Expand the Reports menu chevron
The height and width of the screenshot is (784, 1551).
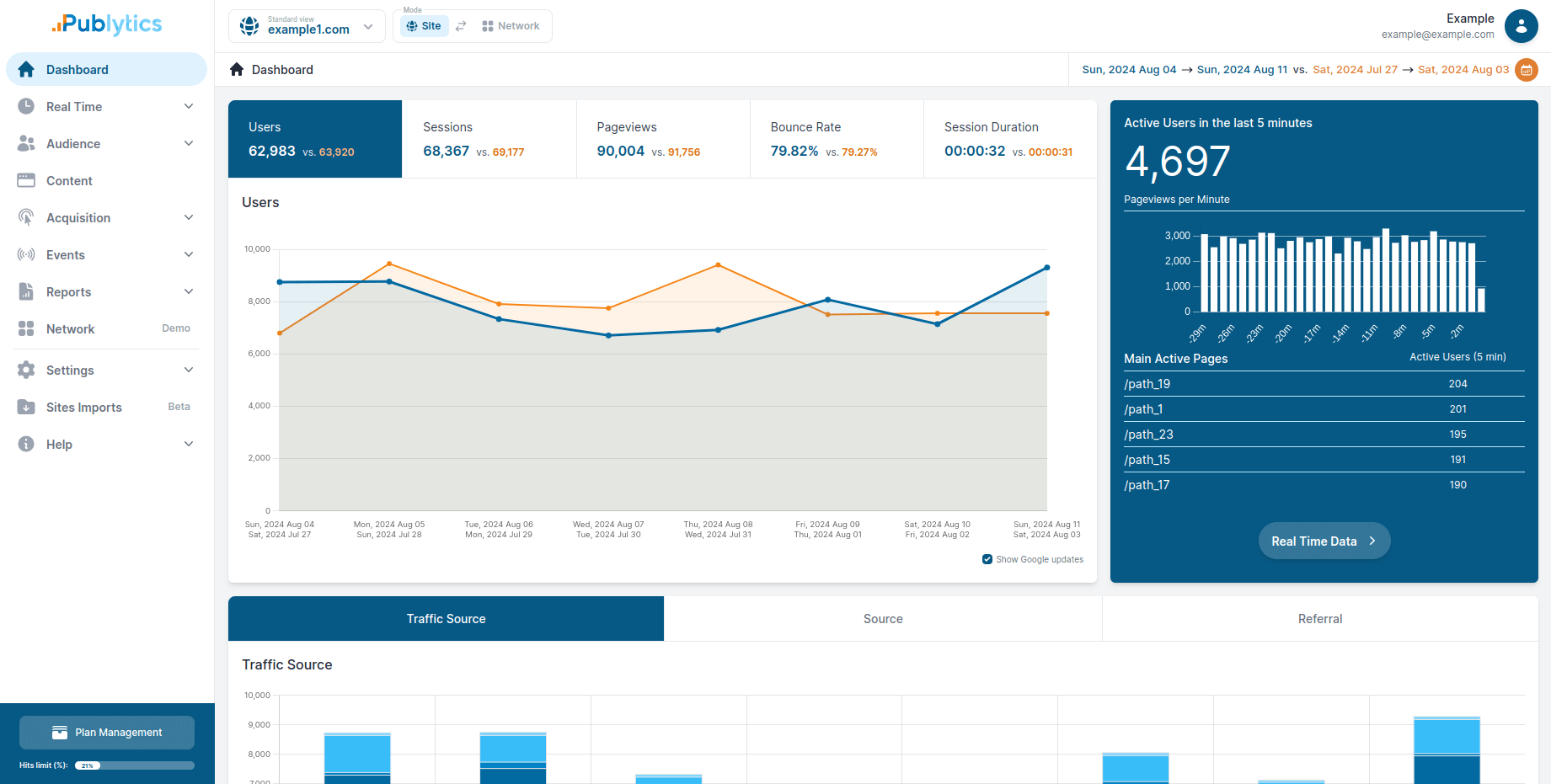189,292
